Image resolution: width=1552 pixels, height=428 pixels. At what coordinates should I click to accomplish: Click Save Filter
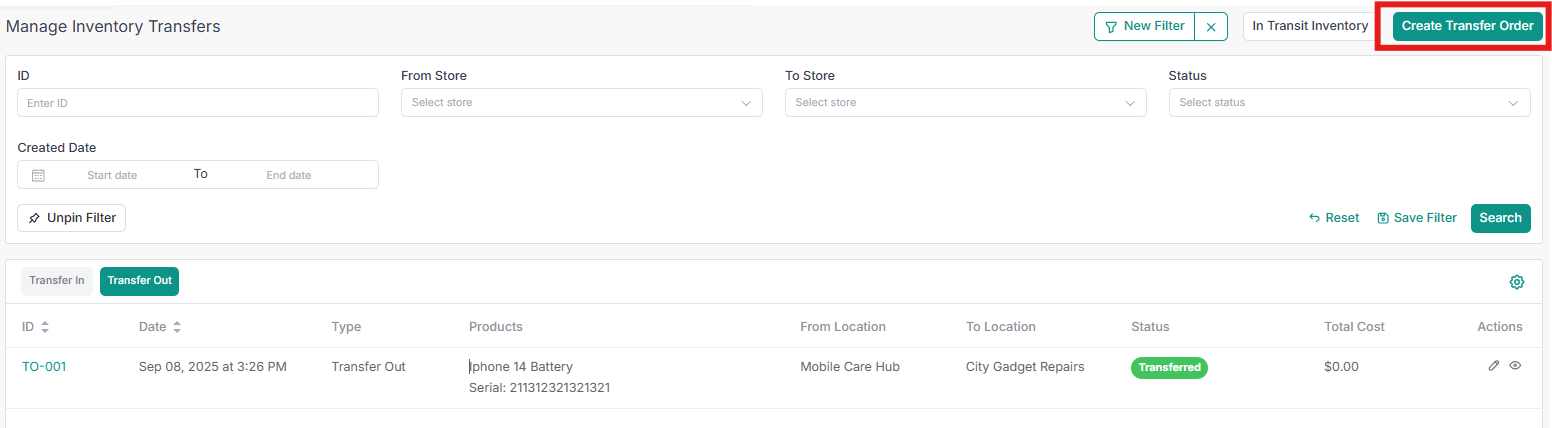1417,218
